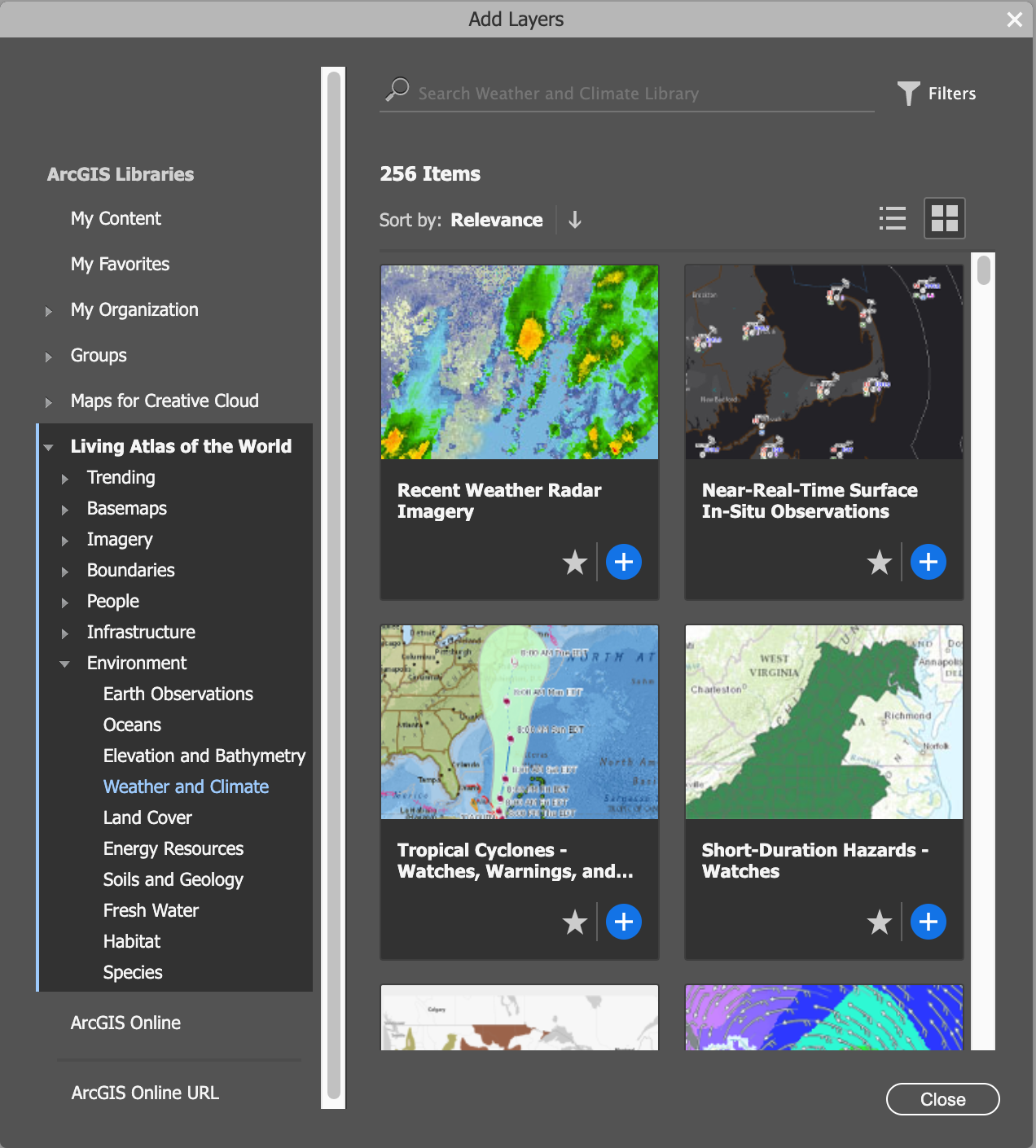Add Near-Real-Time Surface In-Situ Observations layer
Image resolution: width=1036 pixels, height=1148 pixels.
coord(928,561)
